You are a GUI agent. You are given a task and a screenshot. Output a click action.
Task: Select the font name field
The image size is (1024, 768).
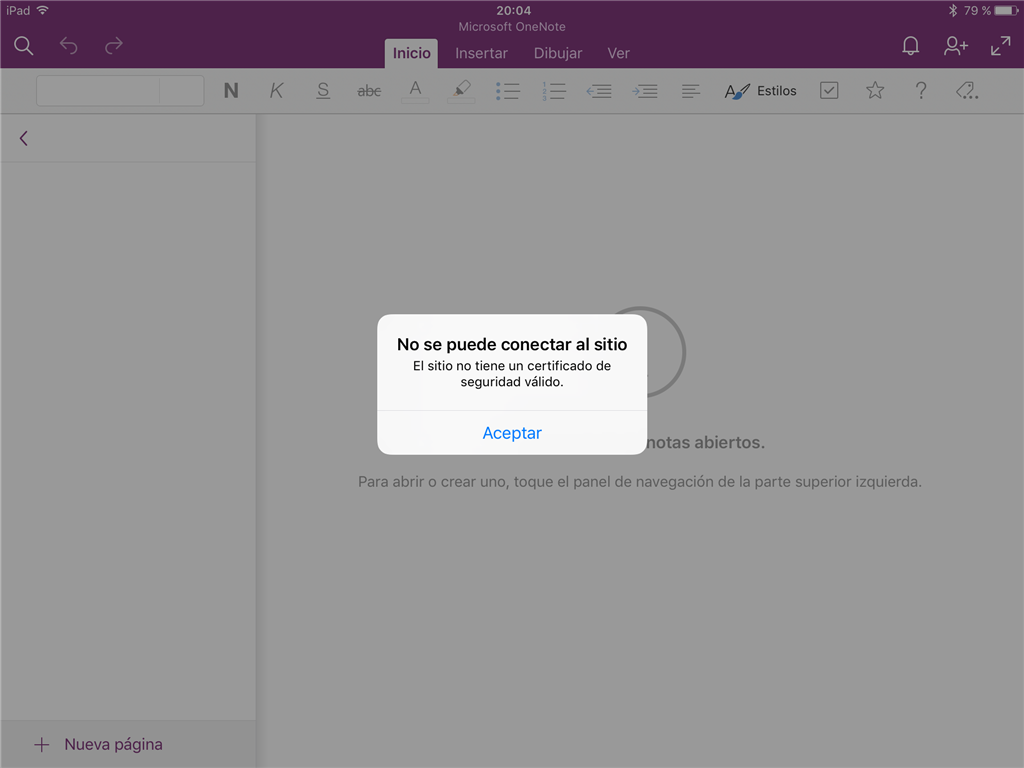(x=98, y=91)
